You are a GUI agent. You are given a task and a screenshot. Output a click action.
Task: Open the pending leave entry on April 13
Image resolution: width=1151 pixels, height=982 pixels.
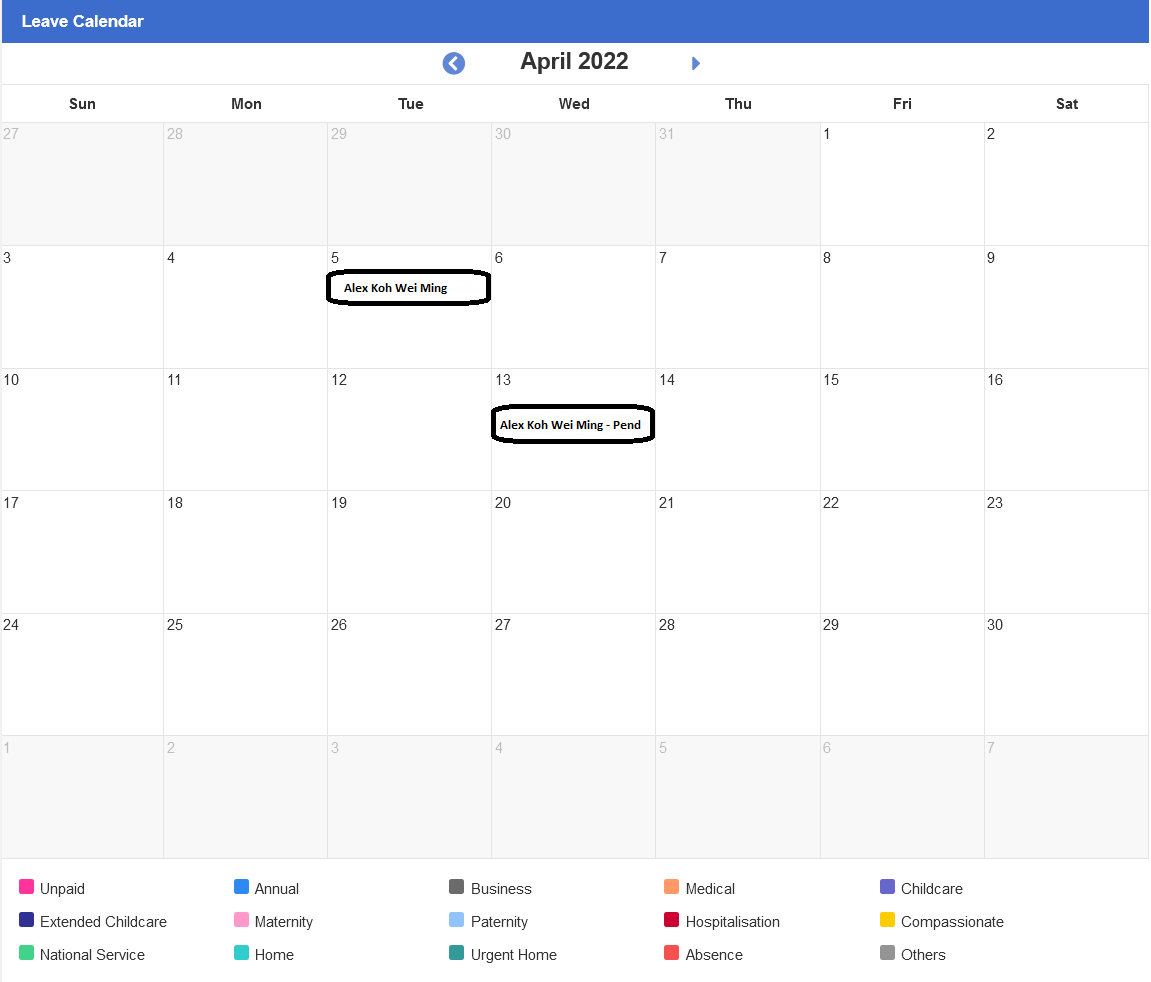[x=572, y=424]
